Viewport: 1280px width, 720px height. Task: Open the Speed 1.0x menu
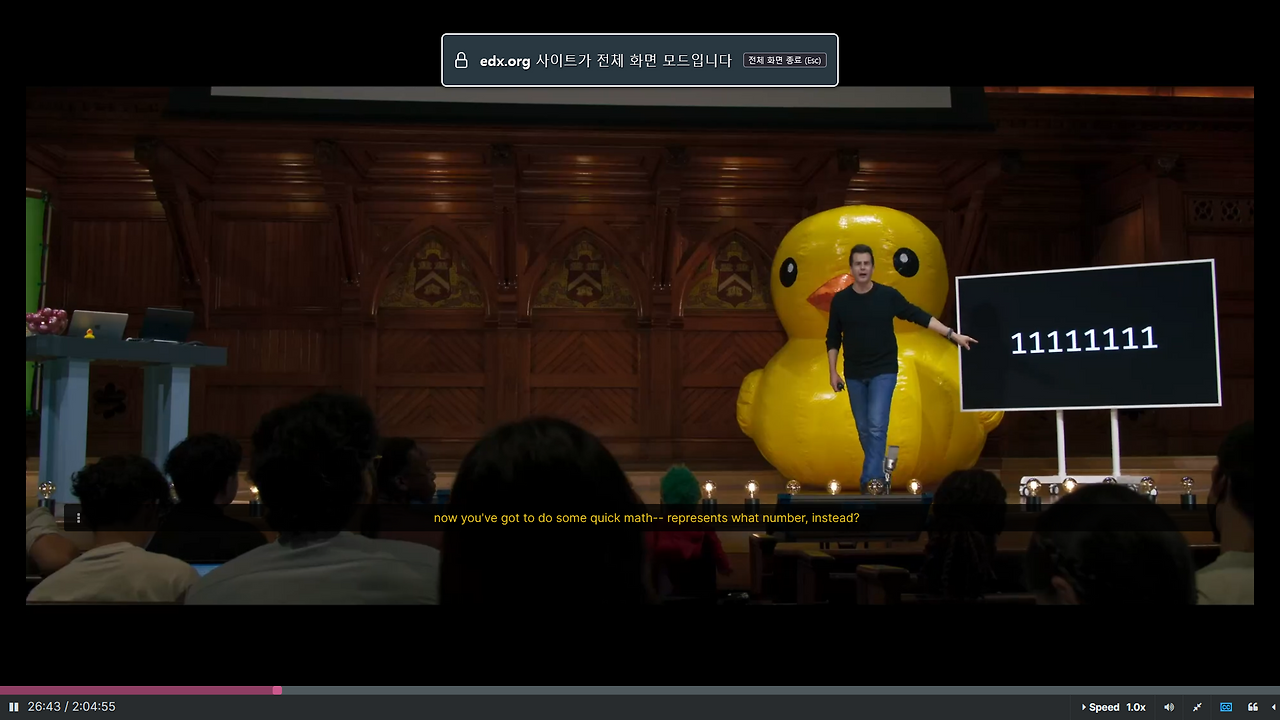(x=1114, y=707)
